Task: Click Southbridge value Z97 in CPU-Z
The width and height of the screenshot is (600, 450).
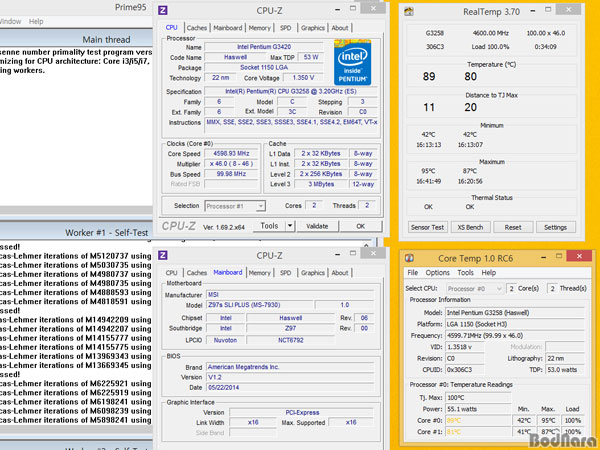Action: coord(290,328)
